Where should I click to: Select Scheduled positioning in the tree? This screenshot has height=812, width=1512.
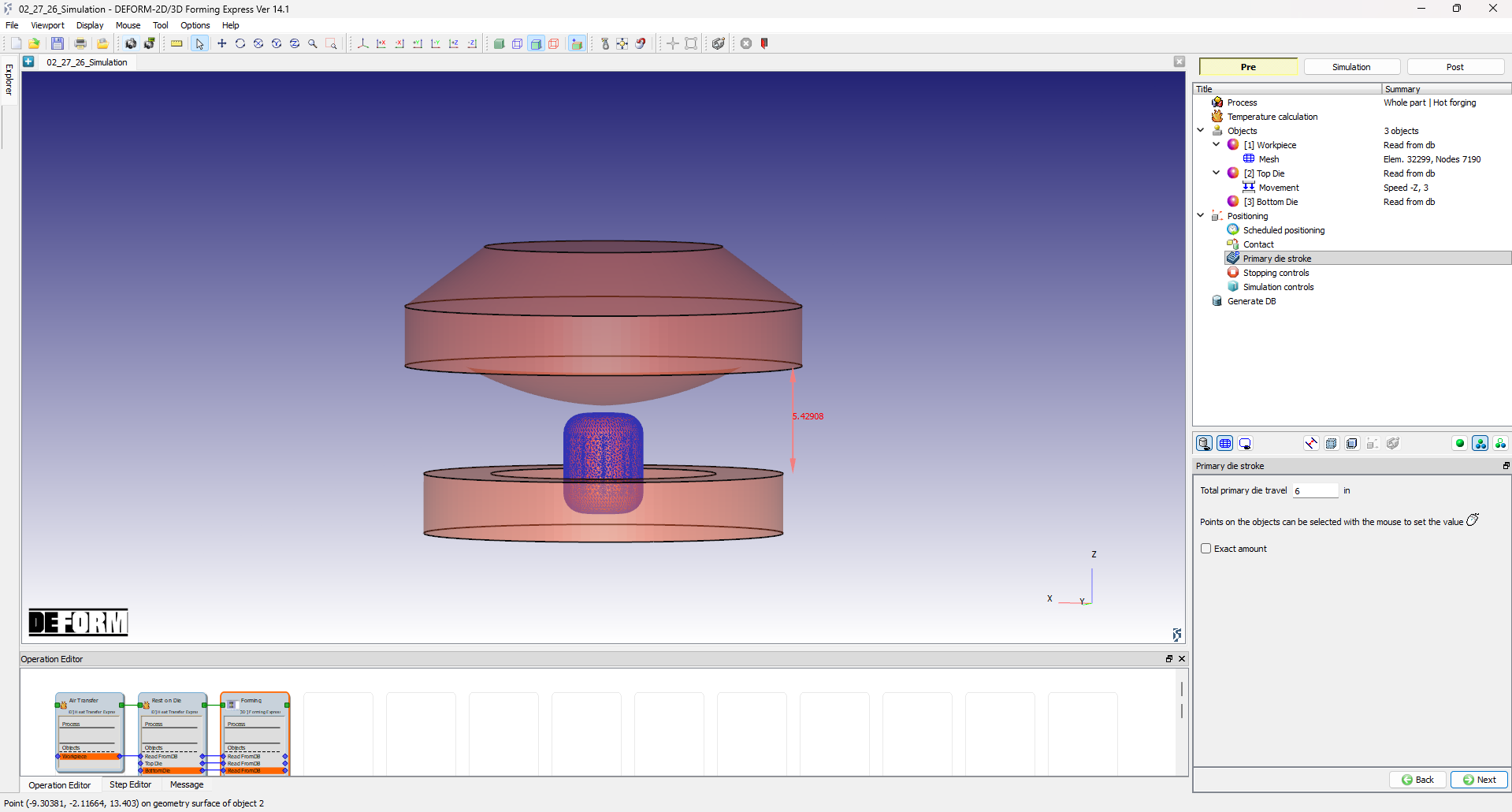pos(1284,230)
